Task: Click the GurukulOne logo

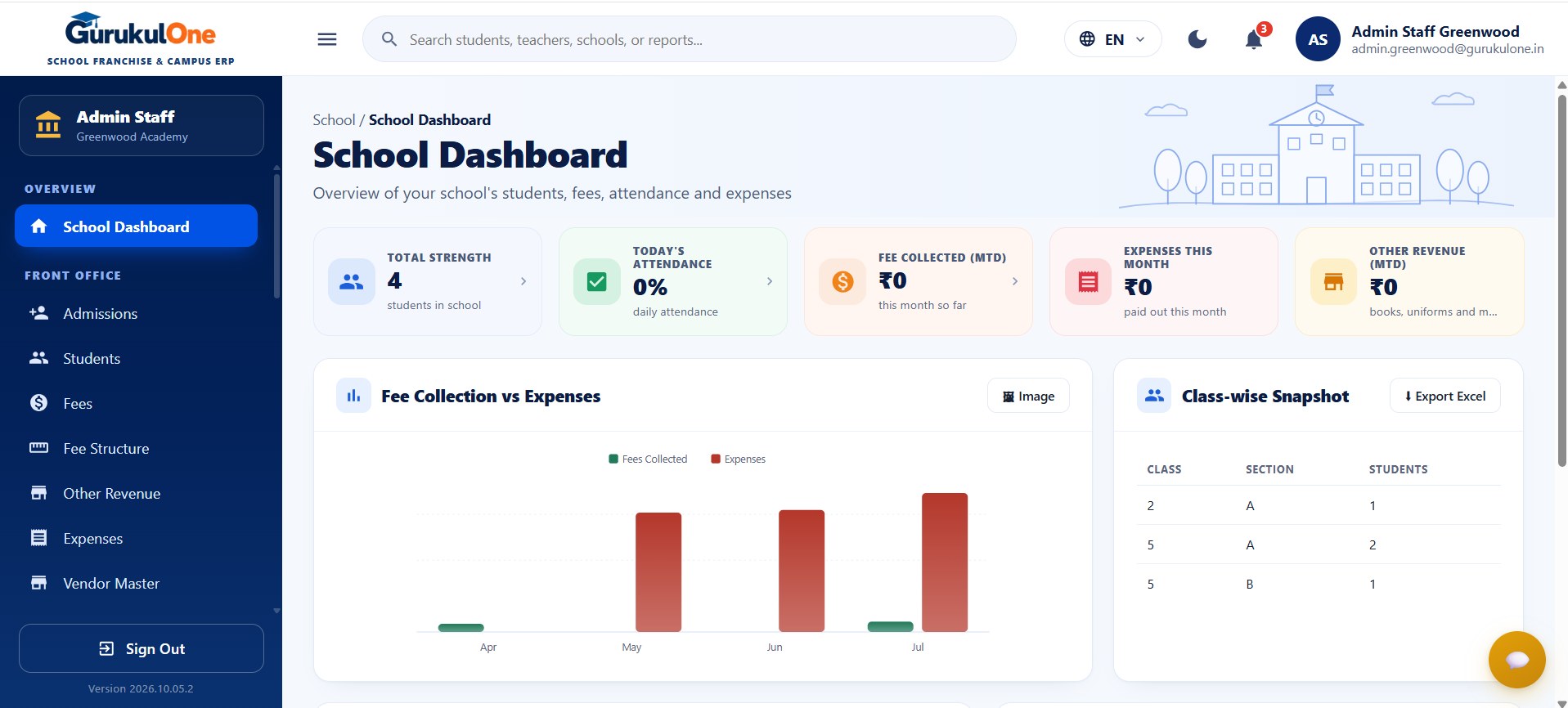Action: [x=141, y=38]
